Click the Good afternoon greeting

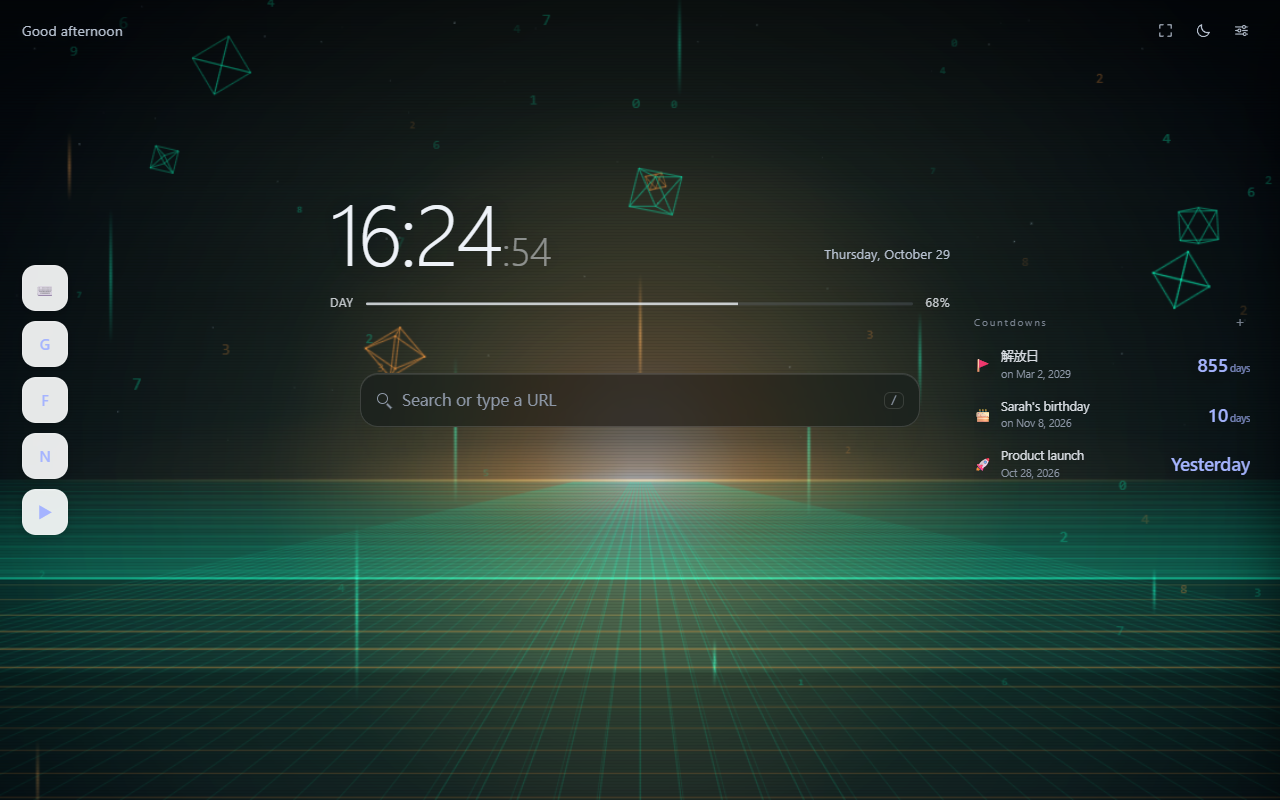point(72,31)
